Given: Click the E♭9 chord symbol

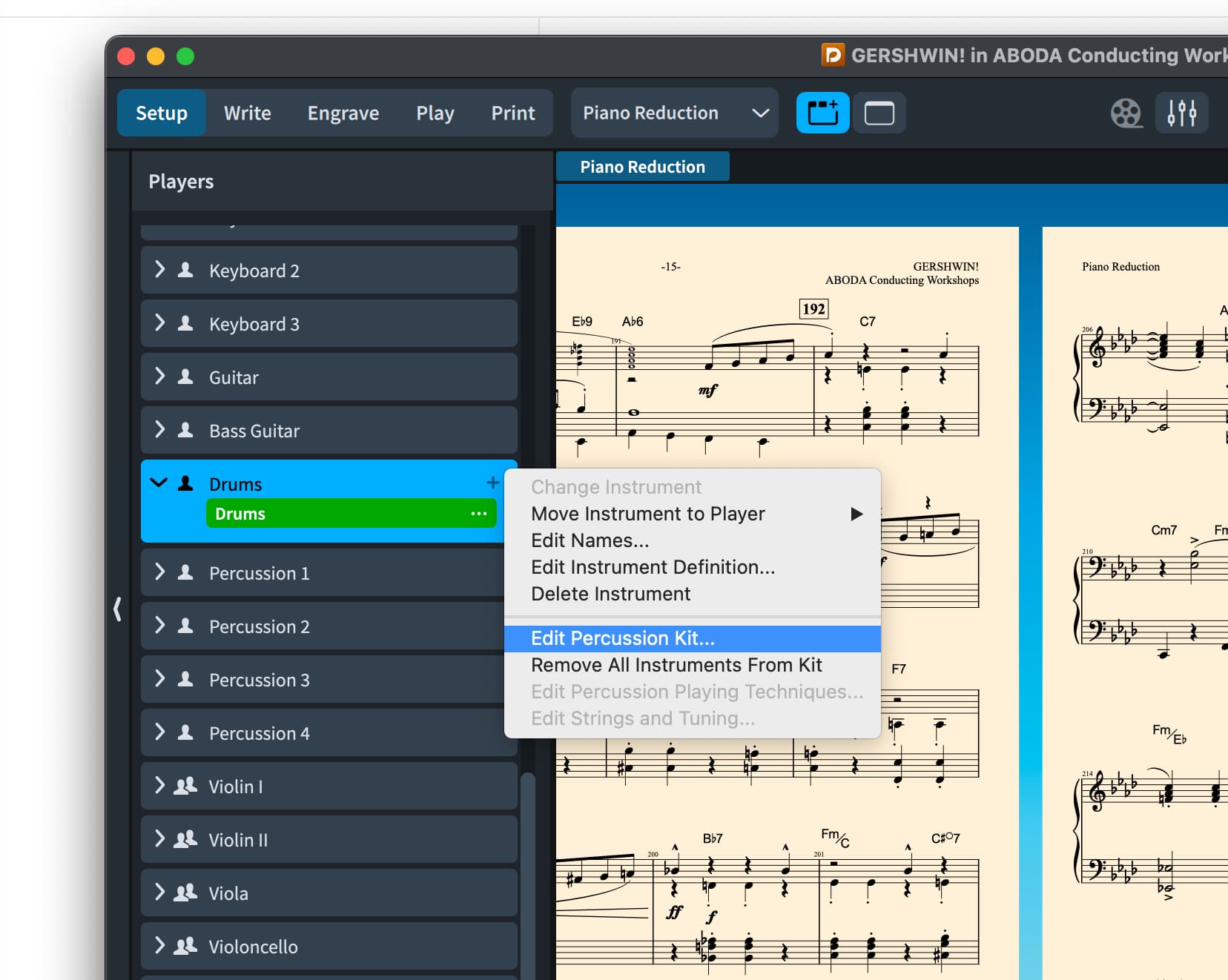Looking at the screenshot, I should click(x=582, y=322).
